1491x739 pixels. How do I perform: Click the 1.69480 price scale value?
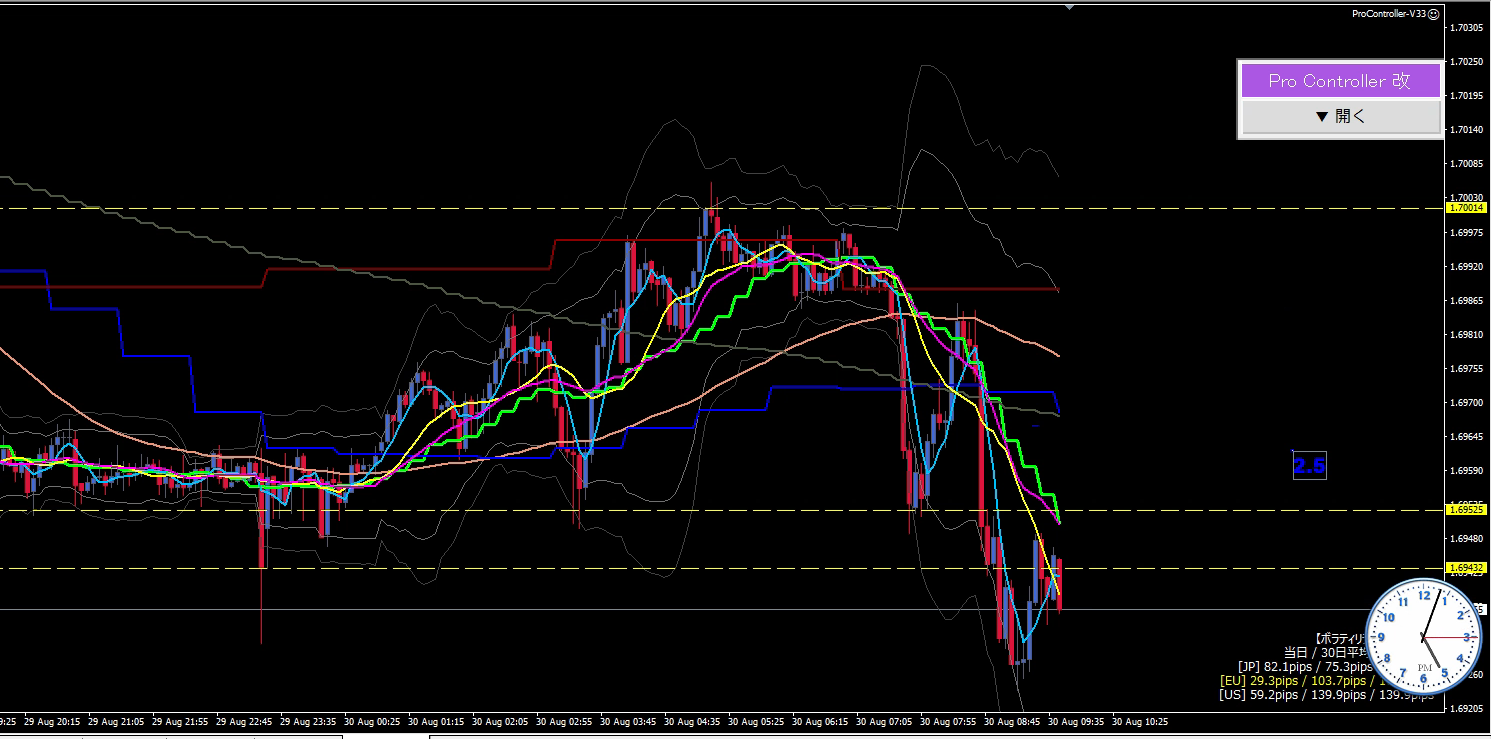tap(1466, 539)
